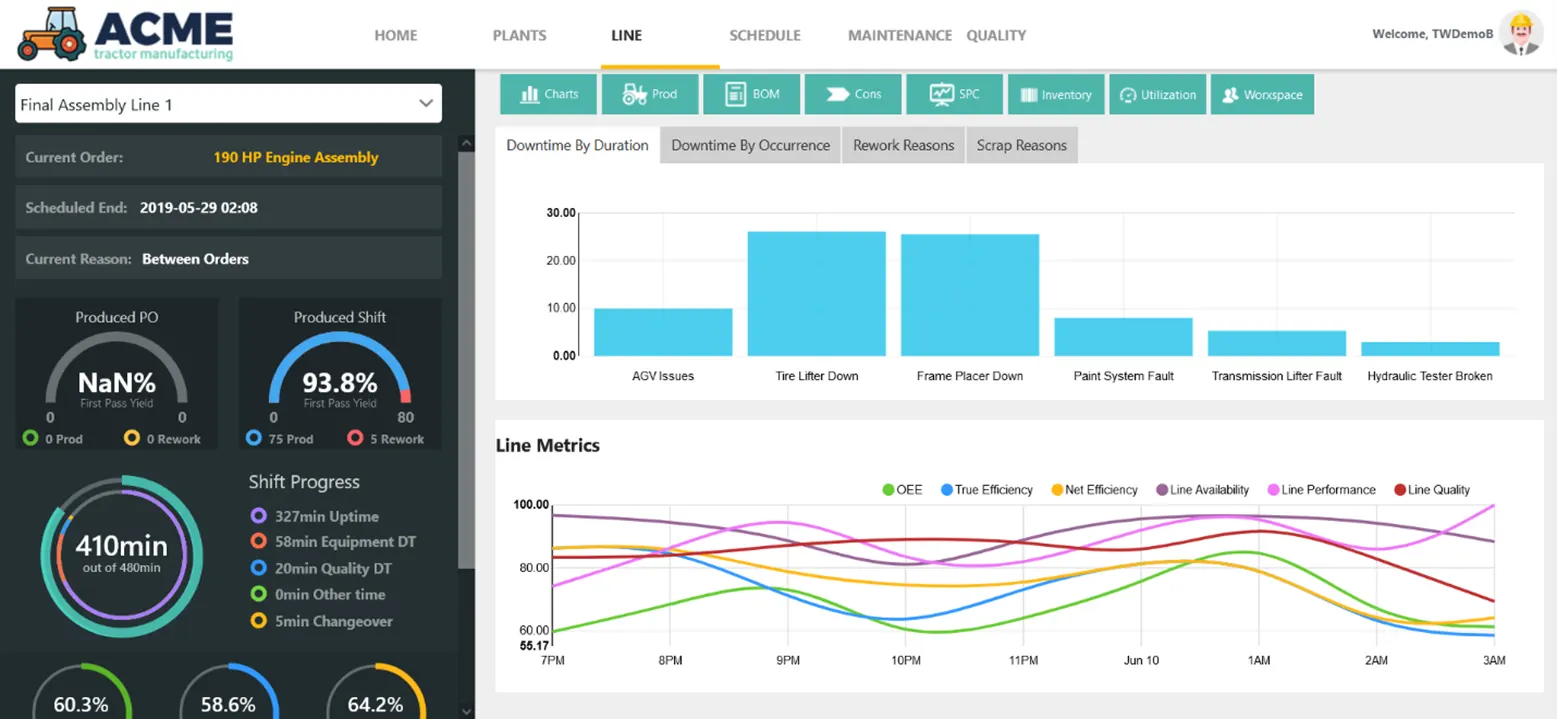This screenshot has width=1557, height=719.
Task: Toggle True Efficiency series in legend
Action: [x=986, y=490]
